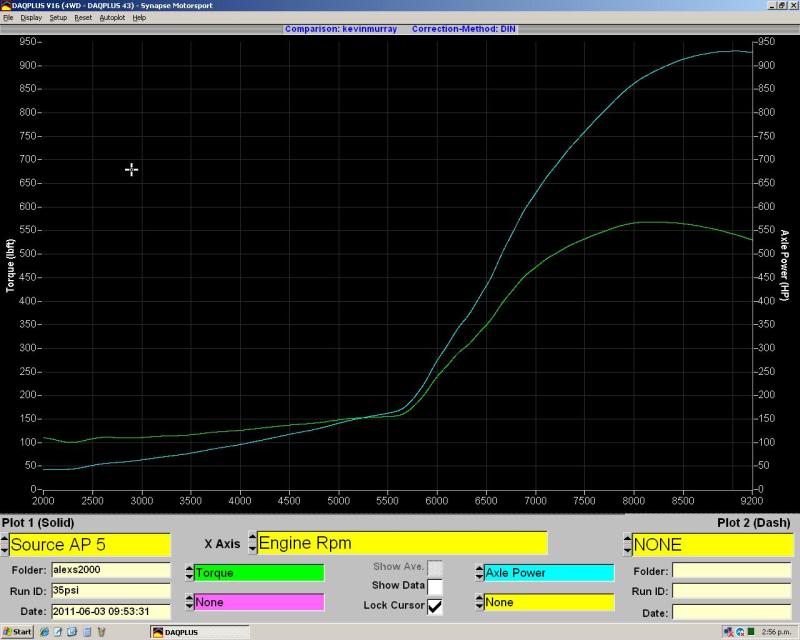Click the Comparison: kevinmurray header text
The height and width of the screenshot is (640, 800).
point(341,29)
